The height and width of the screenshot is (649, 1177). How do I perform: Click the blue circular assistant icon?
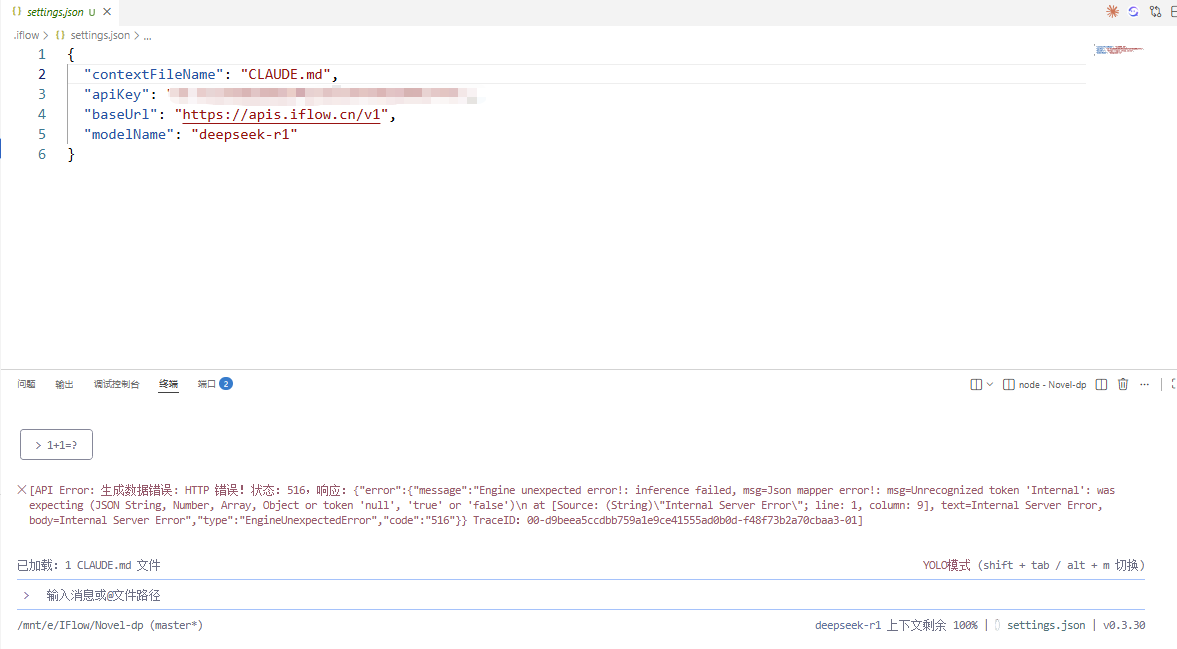[1134, 12]
